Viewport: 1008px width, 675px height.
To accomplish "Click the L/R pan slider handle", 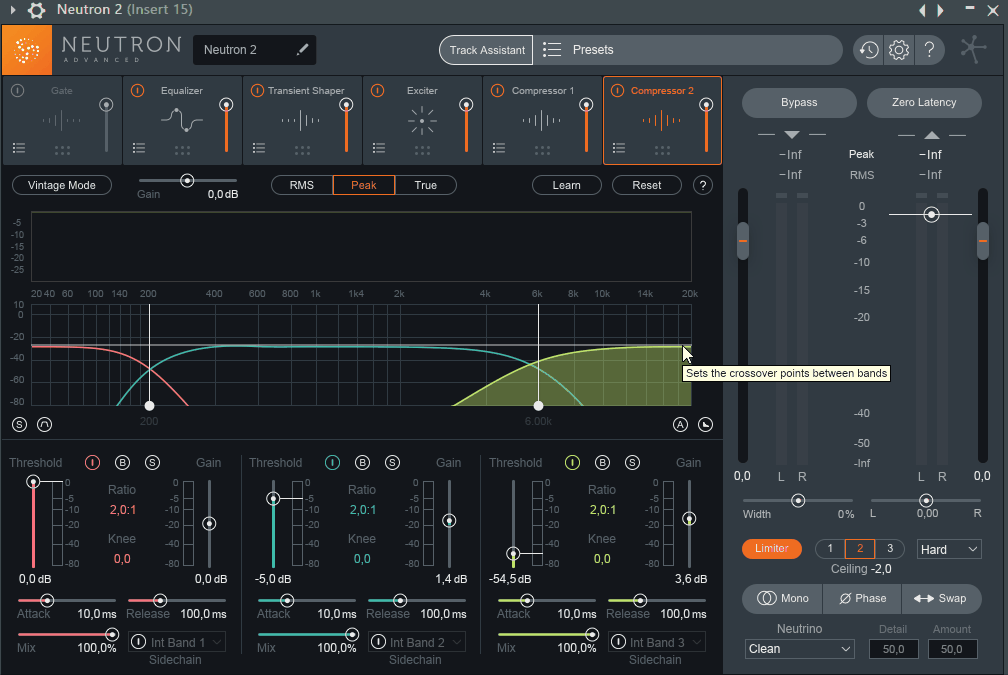I will click(926, 500).
